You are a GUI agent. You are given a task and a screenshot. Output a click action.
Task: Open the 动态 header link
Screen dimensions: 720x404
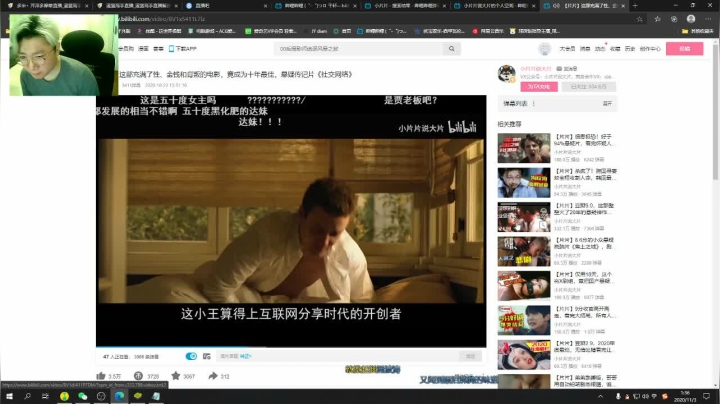tap(600, 49)
